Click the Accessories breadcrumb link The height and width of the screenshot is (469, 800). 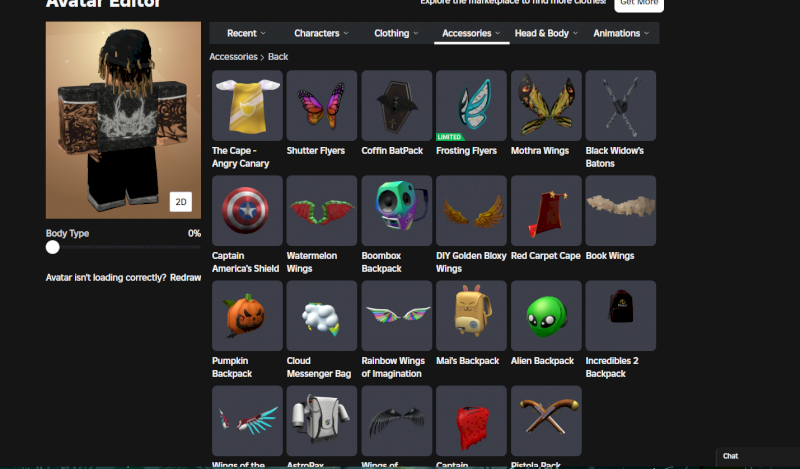pos(233,57)
